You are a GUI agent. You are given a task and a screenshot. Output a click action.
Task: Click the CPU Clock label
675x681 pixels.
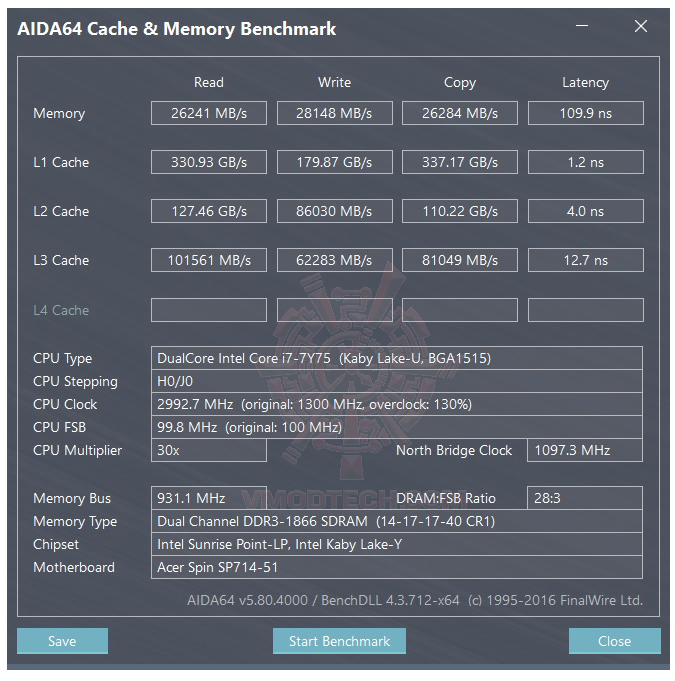pos(65,404)
